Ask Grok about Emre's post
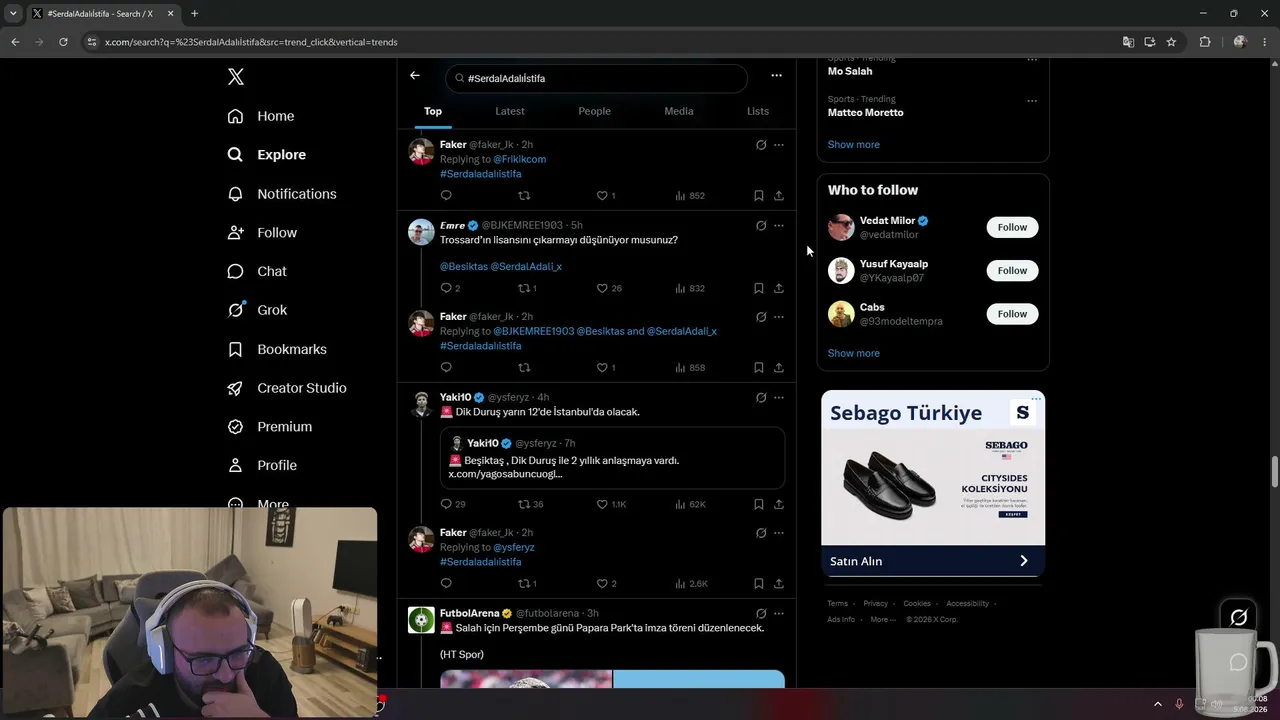Image resolution: width=1280 pixels, height=720 pixels. point(761,226)
